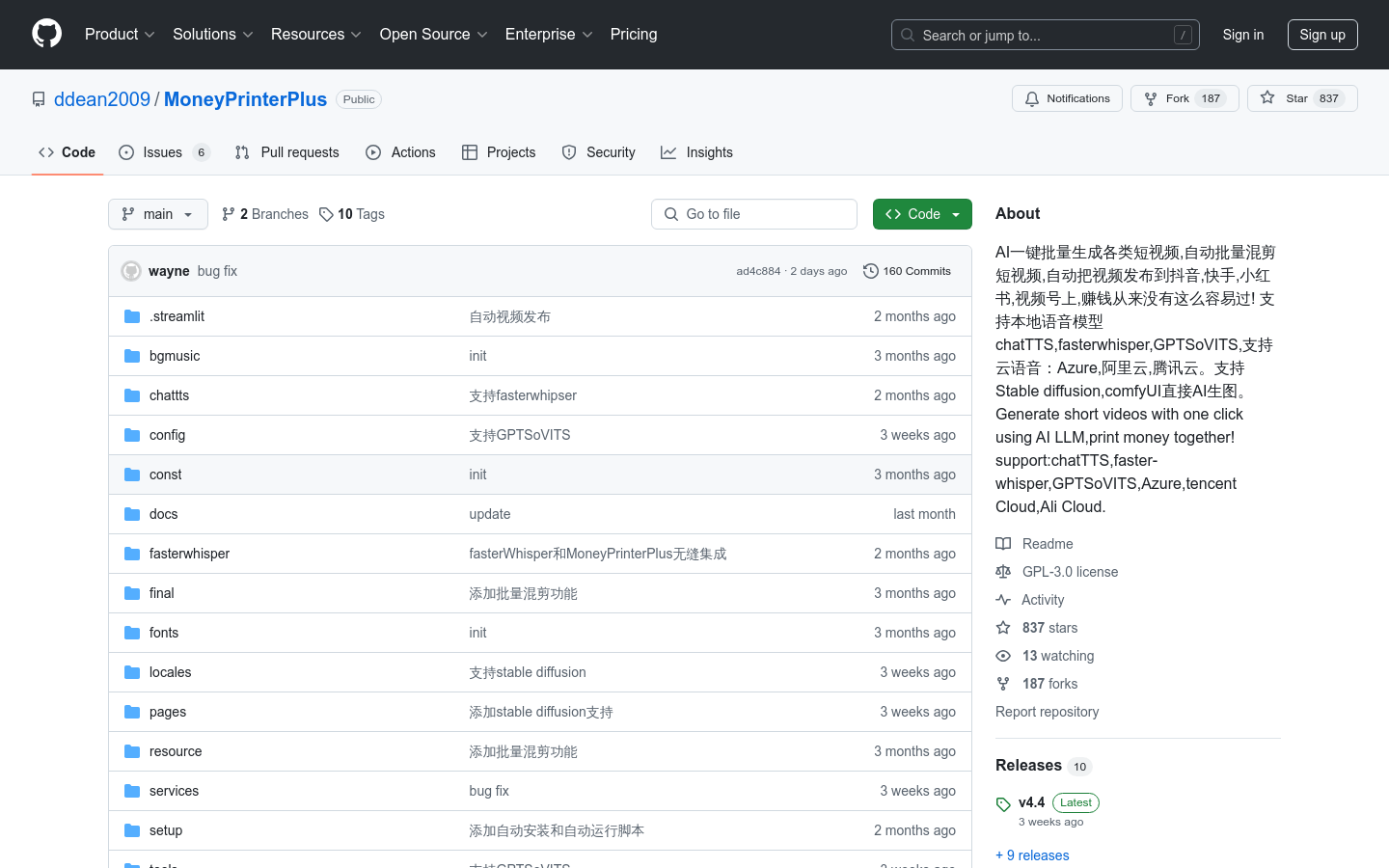Screen dimensions: 1389x868
Task: Open the main branch selector dropdown
Action: (x=158, y=214)
